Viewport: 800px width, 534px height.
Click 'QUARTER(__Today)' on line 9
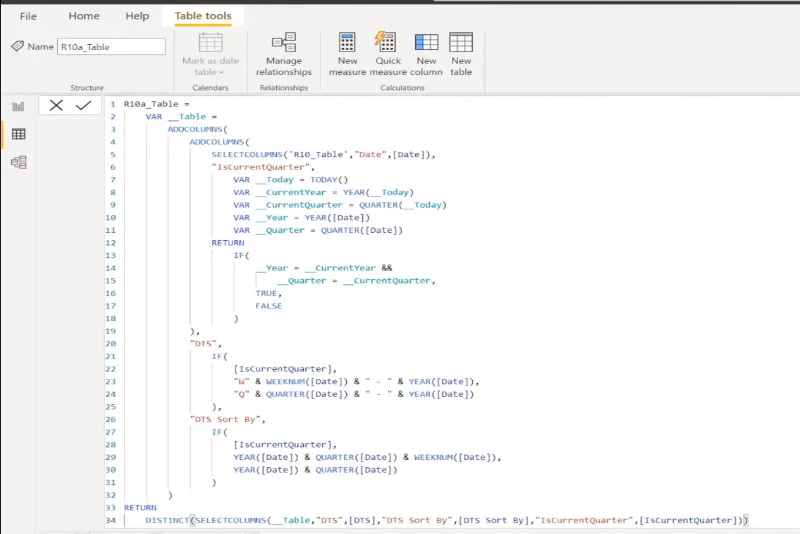click(403, 205)
